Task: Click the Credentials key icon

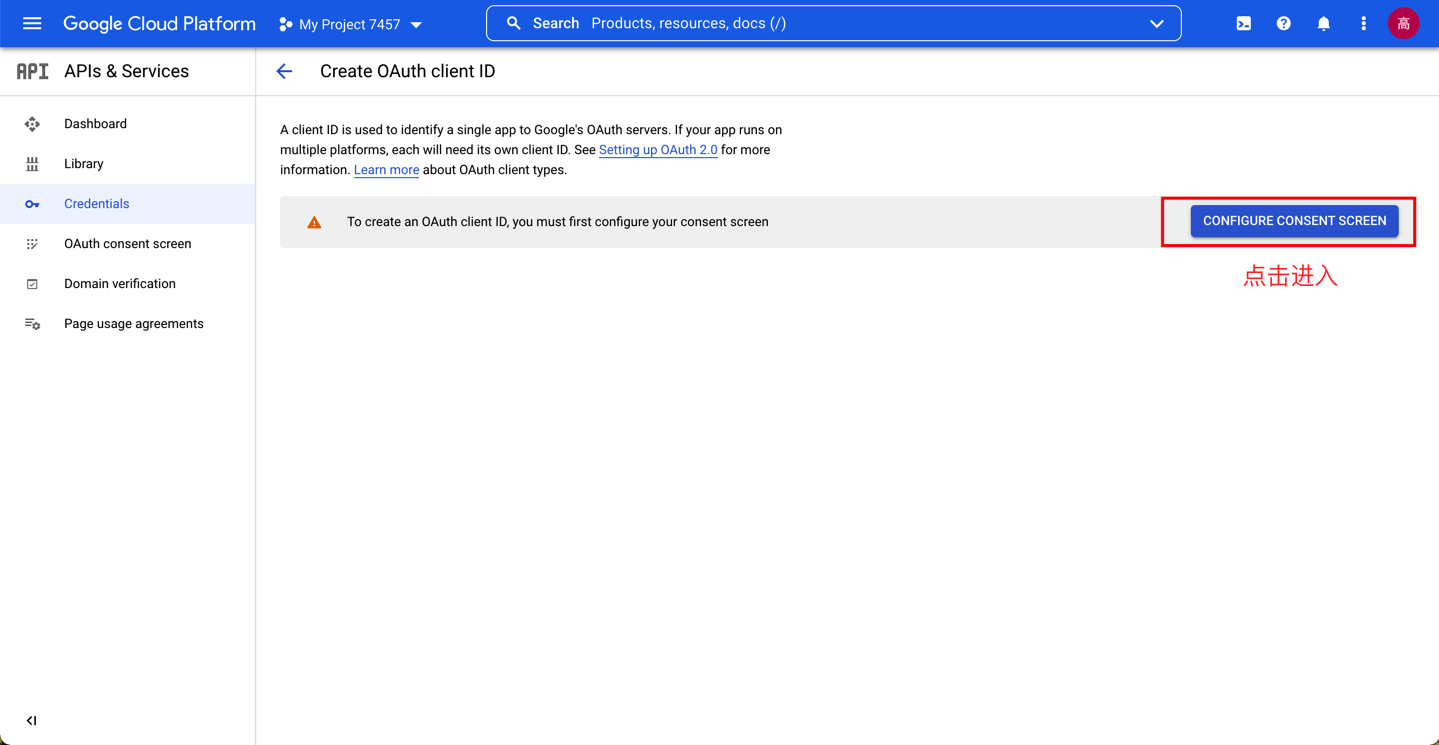Action: (32, 204)
